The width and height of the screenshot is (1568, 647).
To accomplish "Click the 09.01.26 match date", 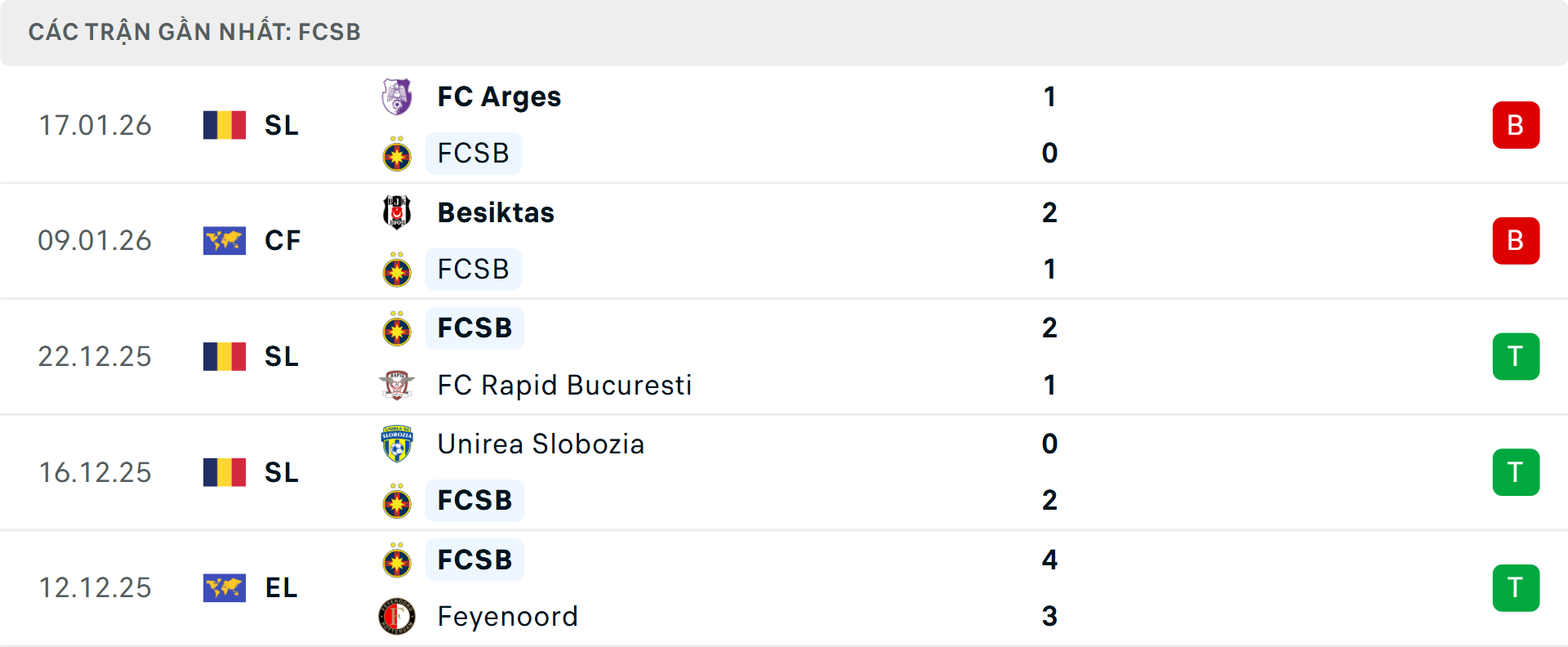I will click(x=95, y=241).
